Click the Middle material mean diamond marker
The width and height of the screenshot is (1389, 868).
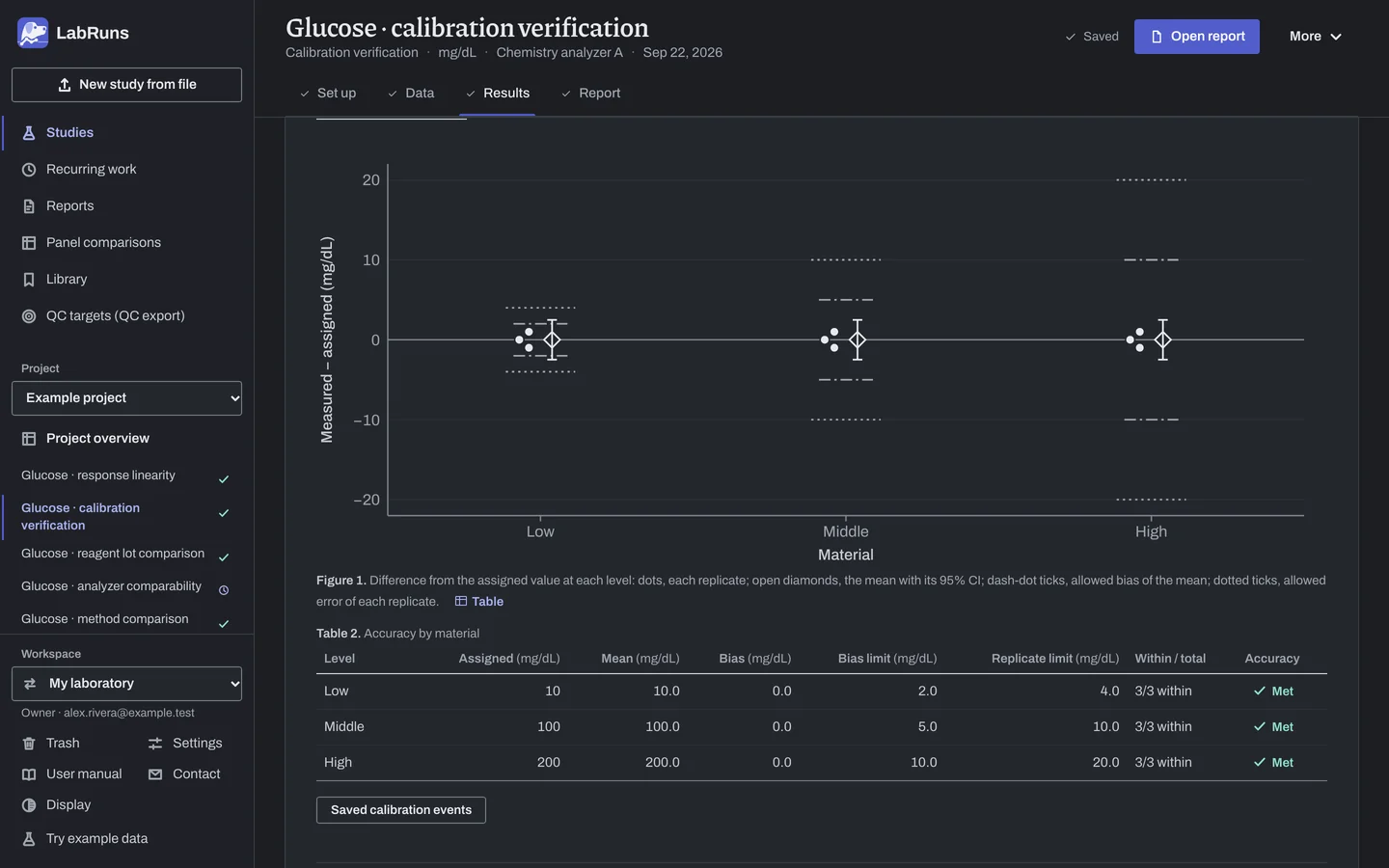(x=858, y=339)
